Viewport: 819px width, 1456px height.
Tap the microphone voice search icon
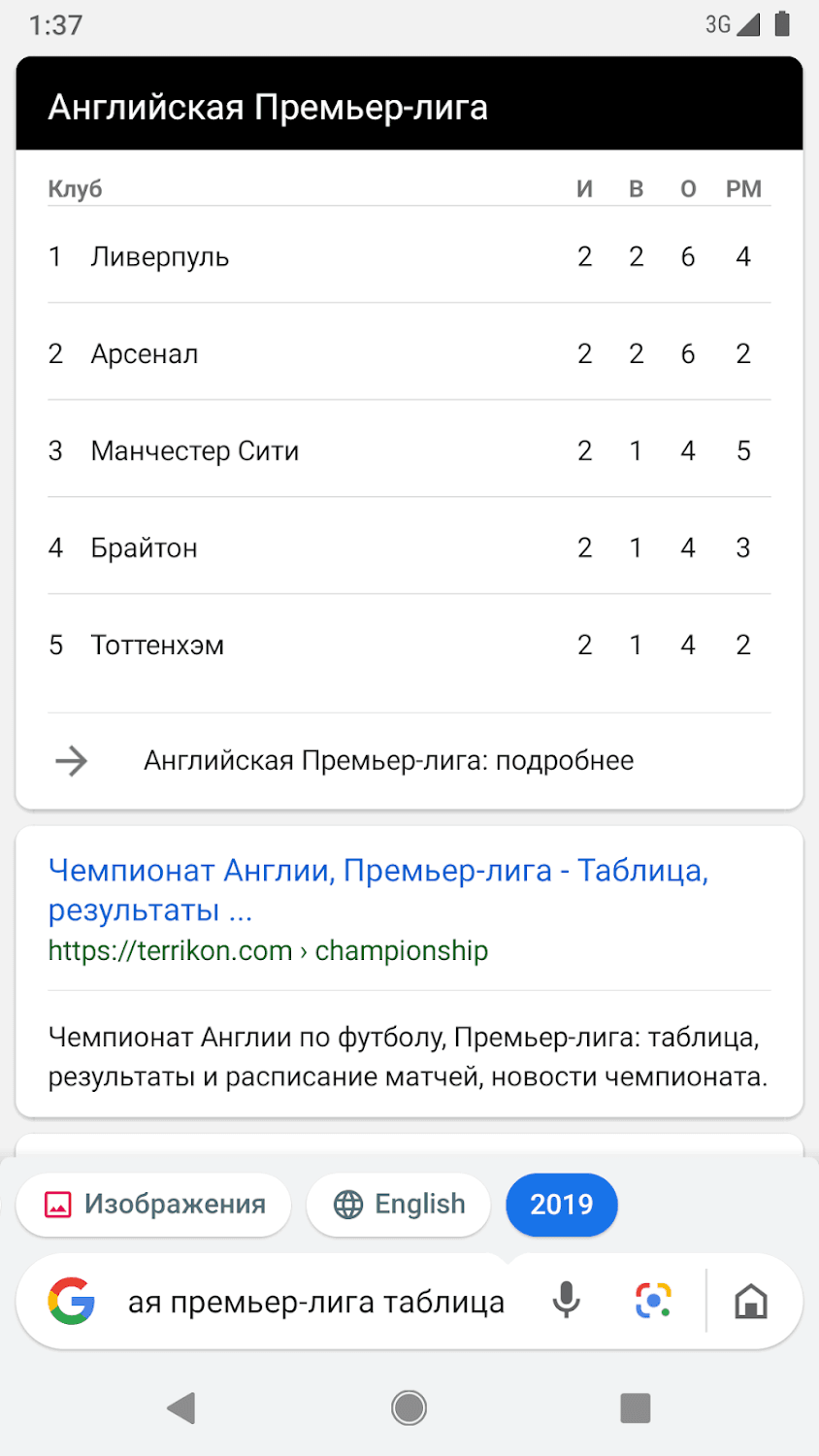click(566, 1301)
